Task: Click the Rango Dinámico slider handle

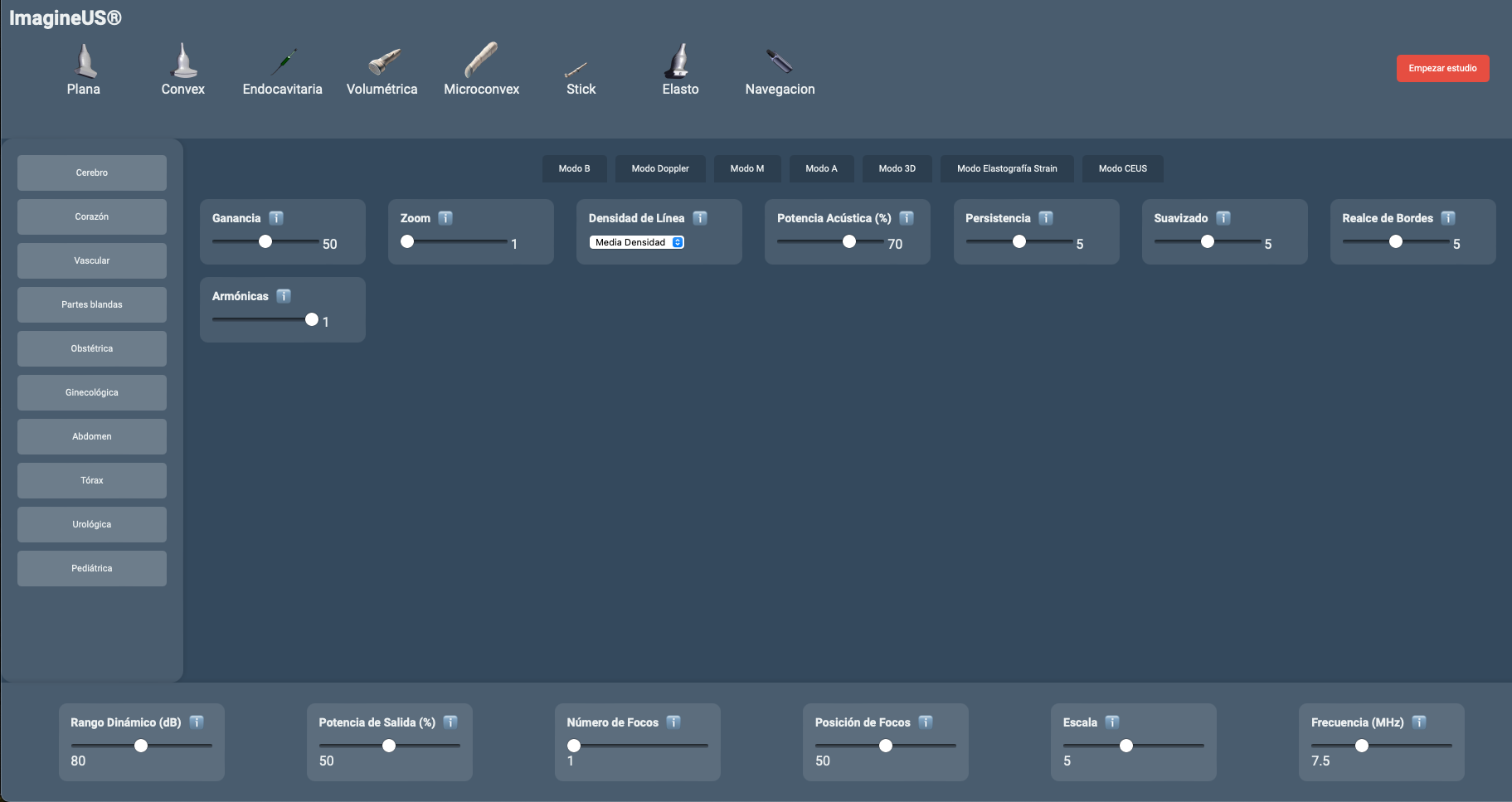Action: (x=141, y=746)
